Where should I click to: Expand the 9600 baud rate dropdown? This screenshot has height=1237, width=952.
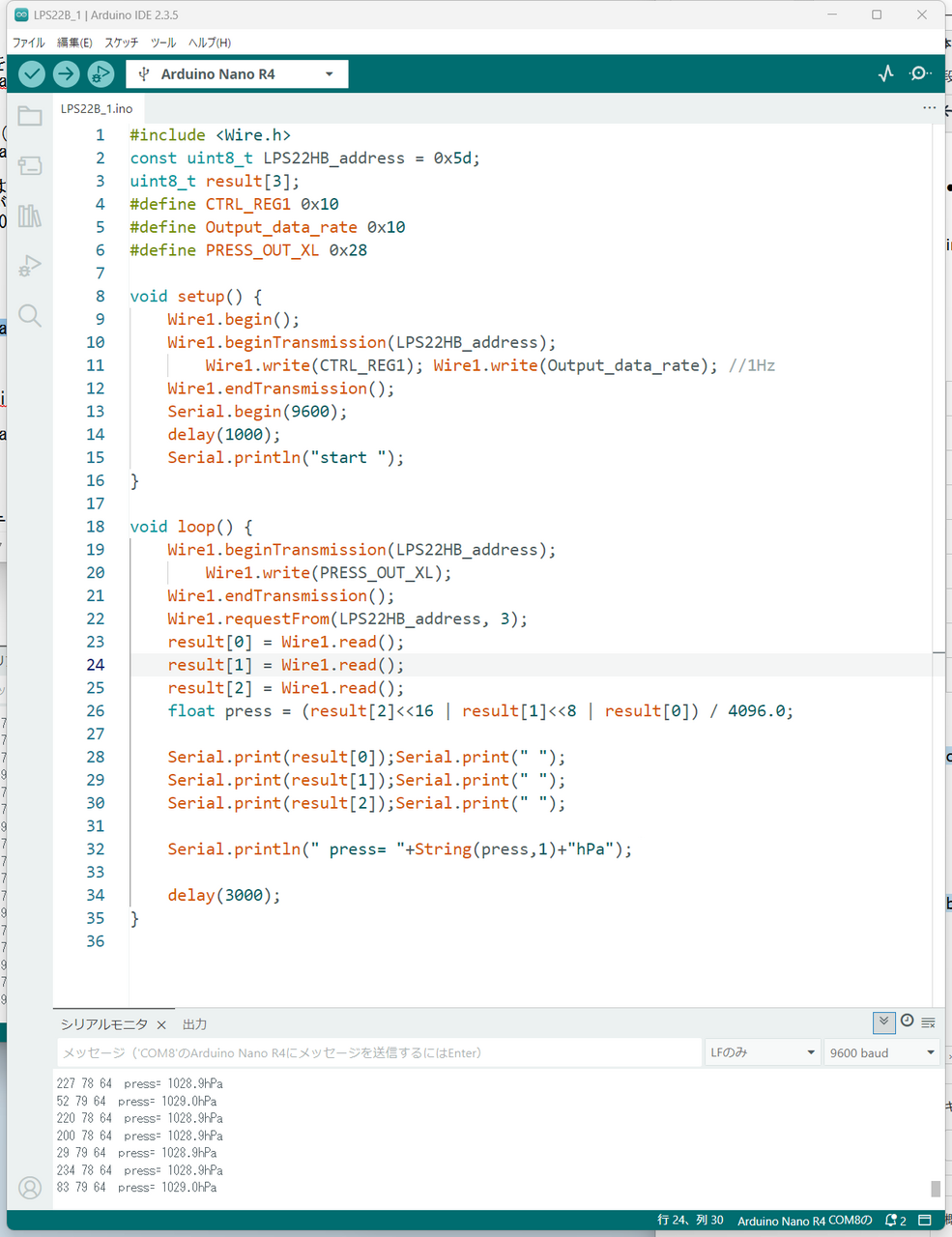(881, 1052)
